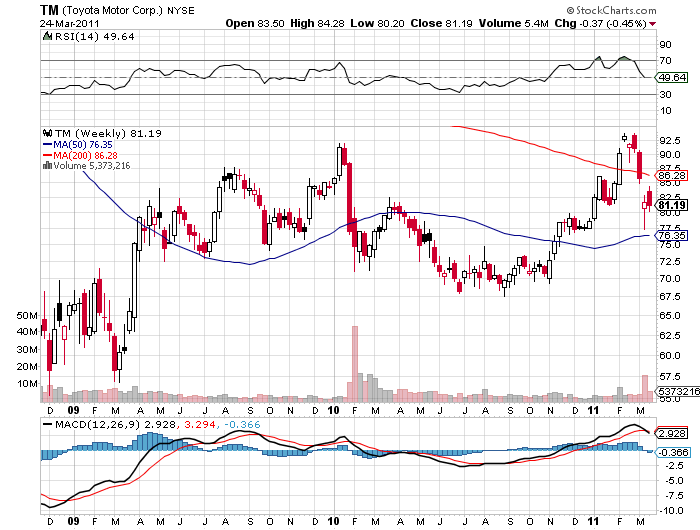Click the red MA(200) legend line marker
Viewport: 700px width, 530px height.
click(47, 155)
